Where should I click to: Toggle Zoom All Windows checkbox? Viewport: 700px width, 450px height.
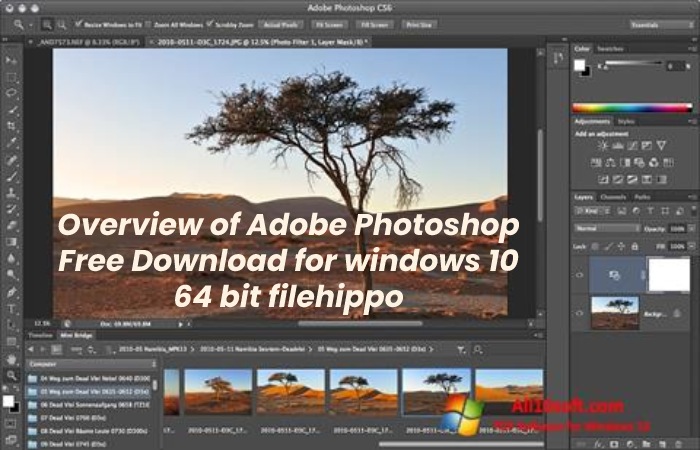(148, 24)
